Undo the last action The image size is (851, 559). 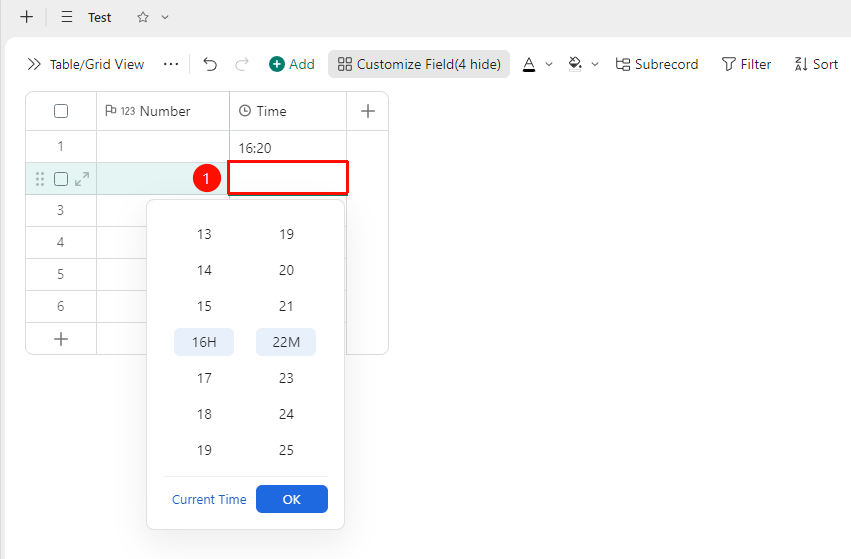tap(210, 64)
